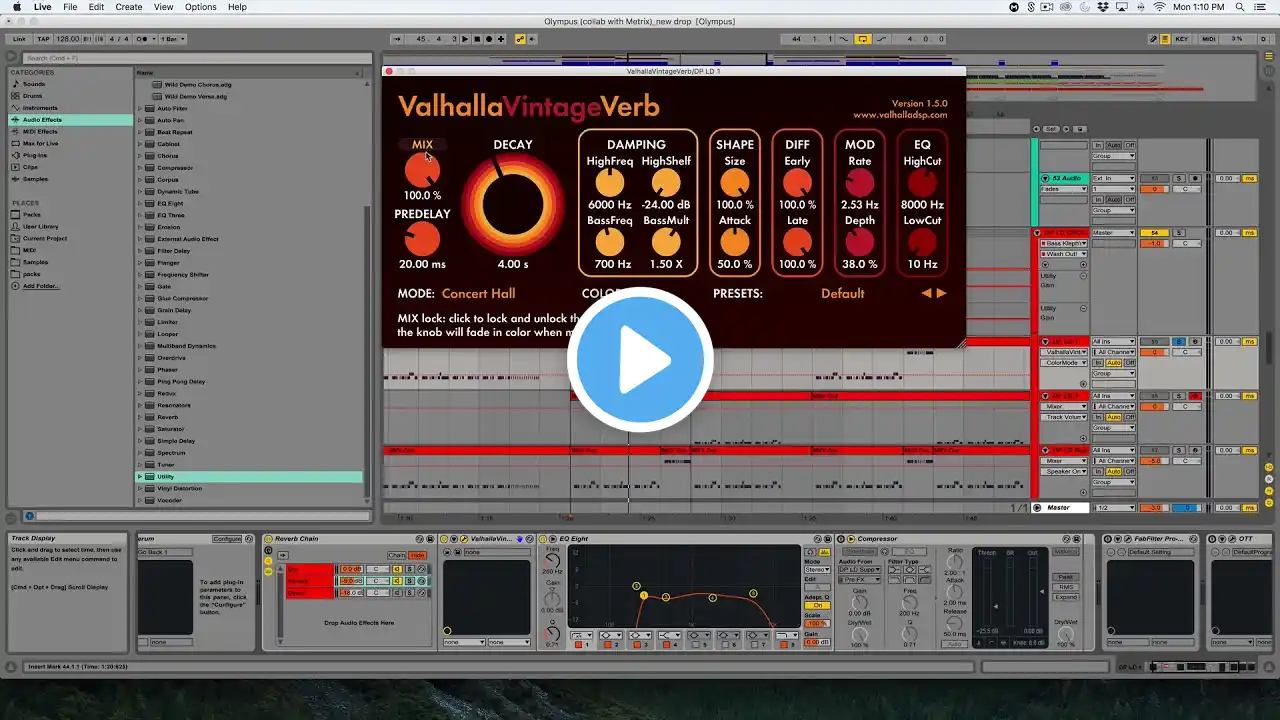This screenshot has width=1280, height=720.
Task: Click the save preset icon on Reverb Chain
Action: click(x=429, y=539)
